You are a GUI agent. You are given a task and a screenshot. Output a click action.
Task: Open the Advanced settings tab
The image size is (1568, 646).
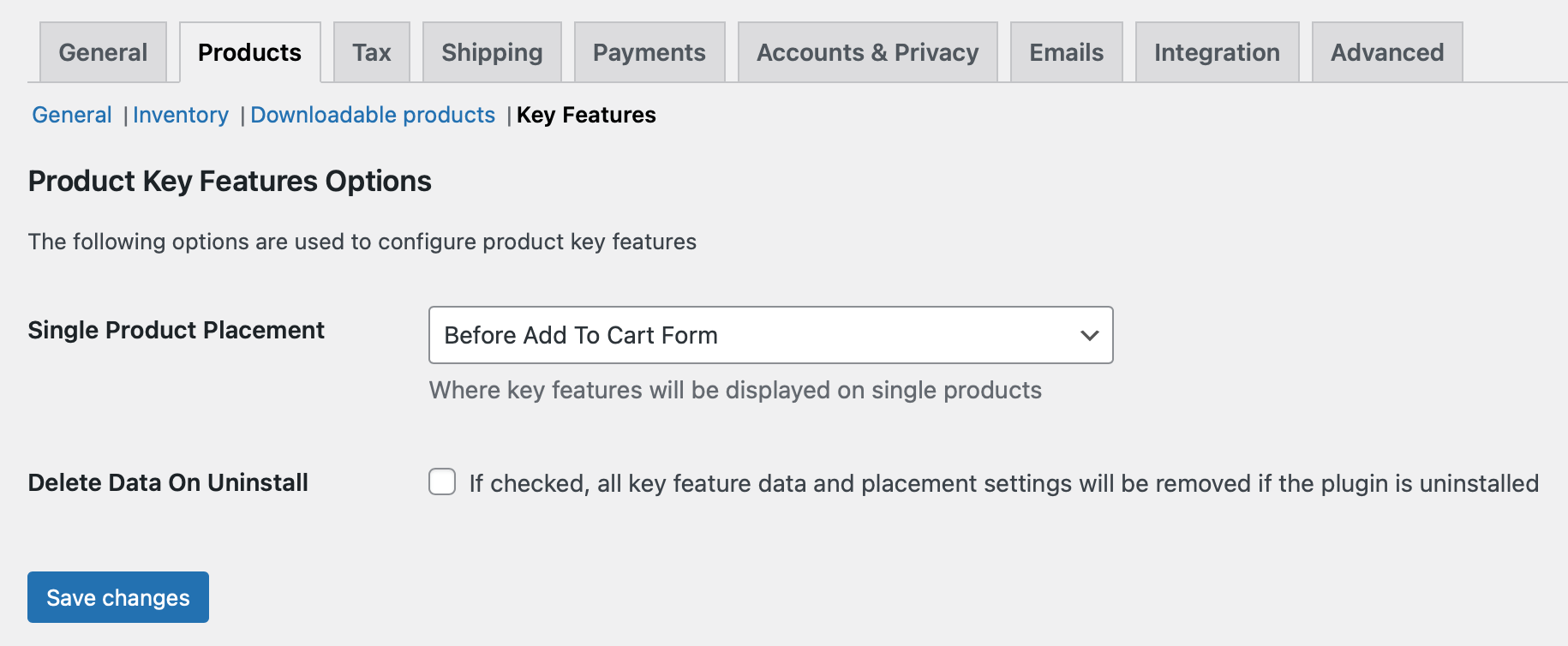[1385, 52]
